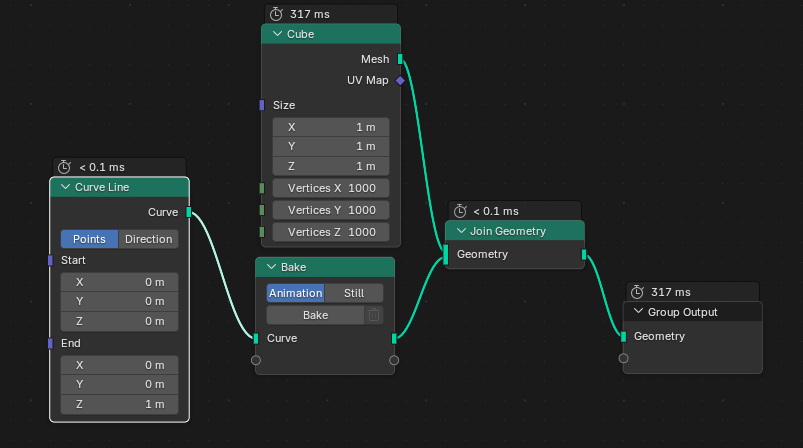Viewport: 803px width, 448px height.
Task: Click the Curve Line Start input socket
Action: click(x=50, y=260)
